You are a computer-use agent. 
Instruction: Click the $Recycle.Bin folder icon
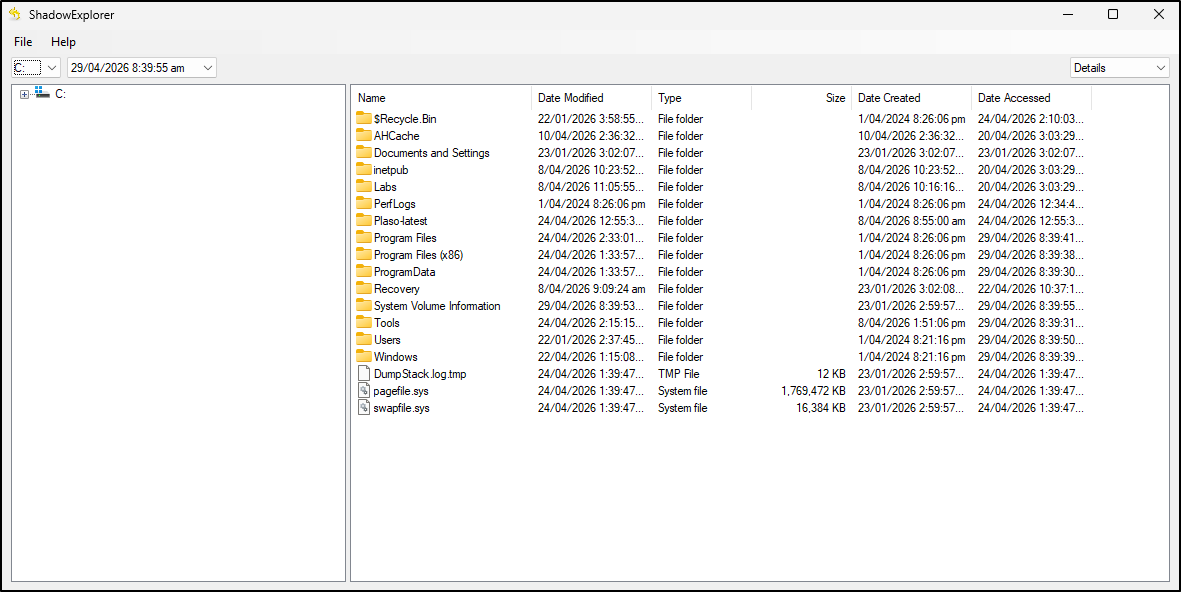(364, 118)
